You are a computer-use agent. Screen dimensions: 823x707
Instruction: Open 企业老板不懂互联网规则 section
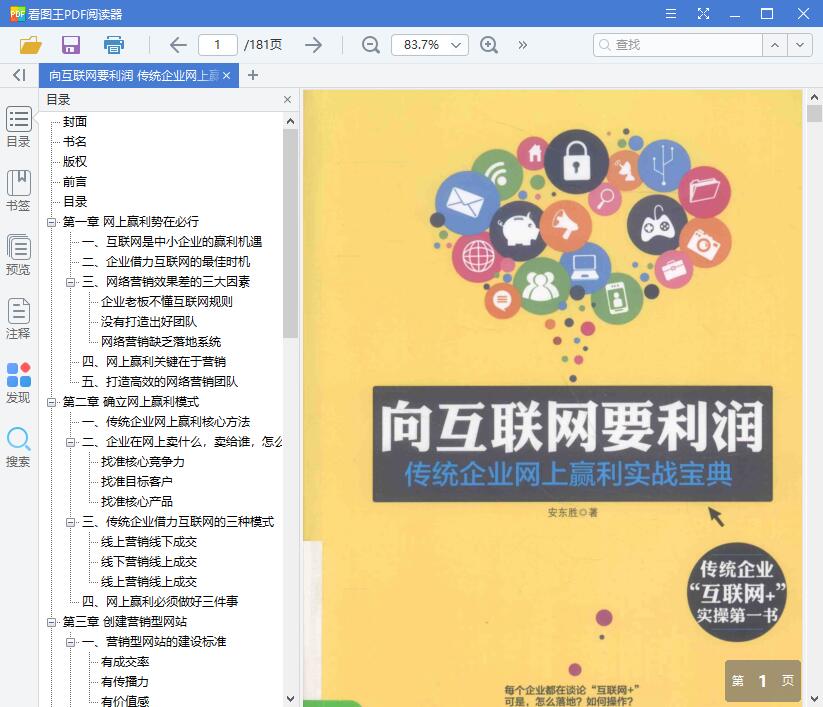pyautogui.click(x=166, y=302)
